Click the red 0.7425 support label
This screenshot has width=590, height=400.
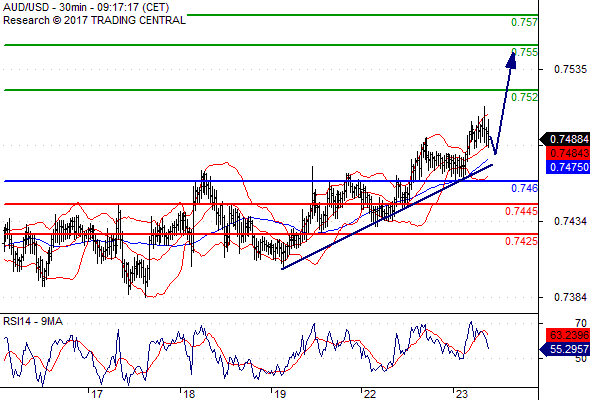pyautogui.click(x=521, y=241)
